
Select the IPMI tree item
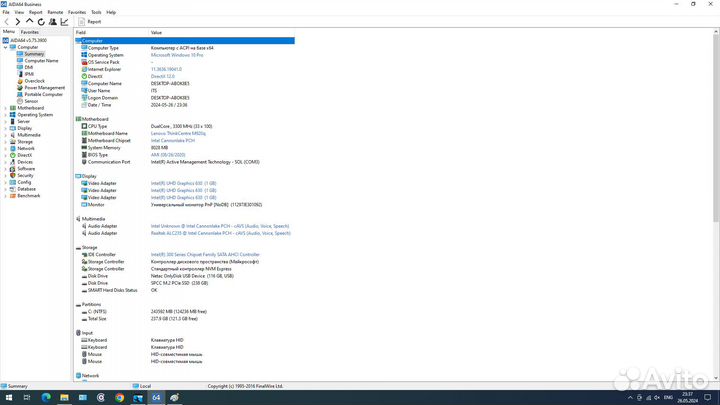[x=29, y=74]
